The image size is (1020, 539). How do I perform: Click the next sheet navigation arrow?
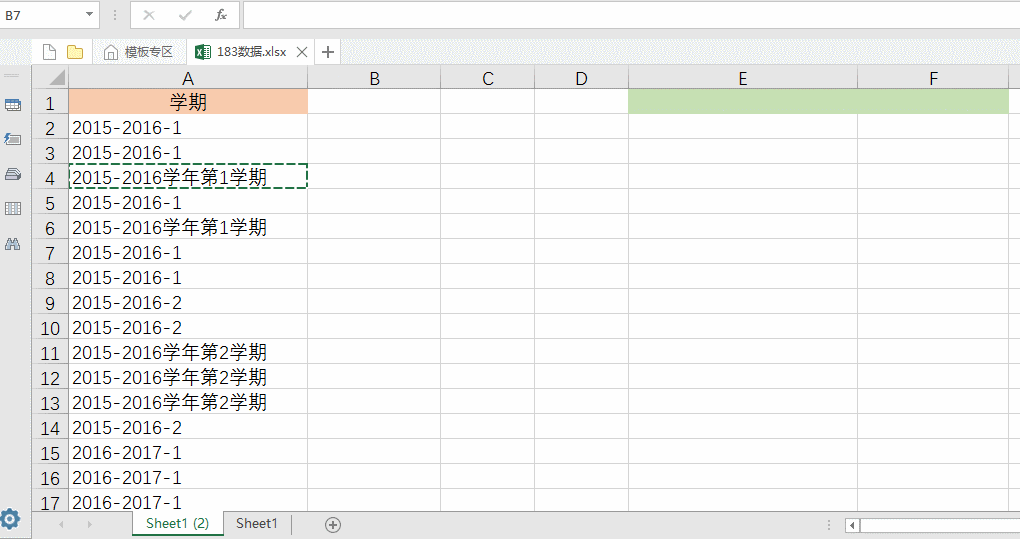(89, 524)
